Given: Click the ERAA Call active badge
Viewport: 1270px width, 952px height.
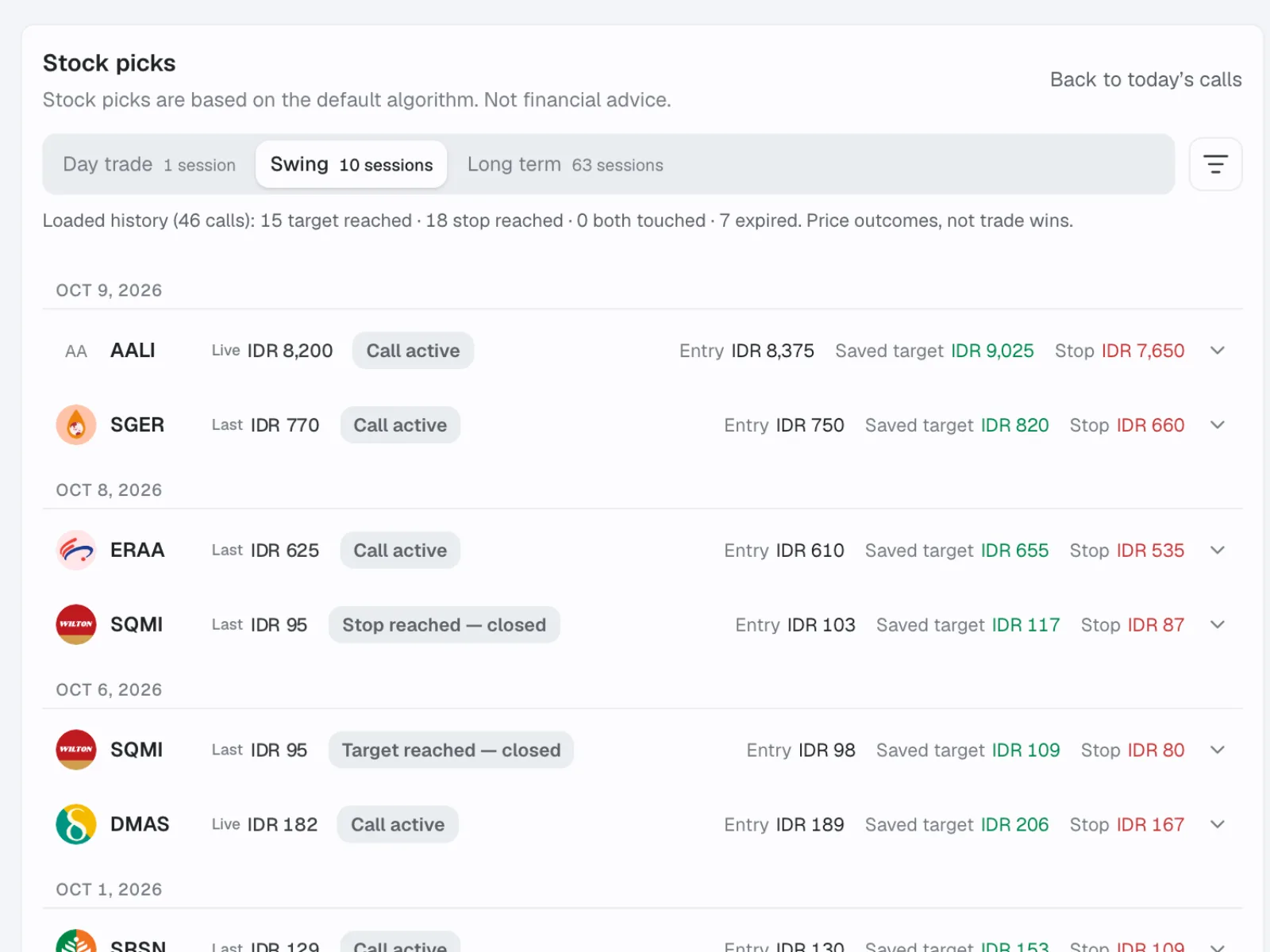Looking at the screenshot, I should click(x=400, y=551).
